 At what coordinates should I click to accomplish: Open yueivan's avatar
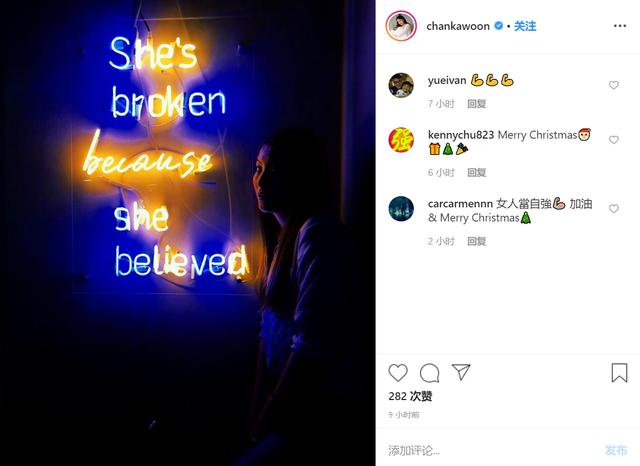tap(401, 85)
